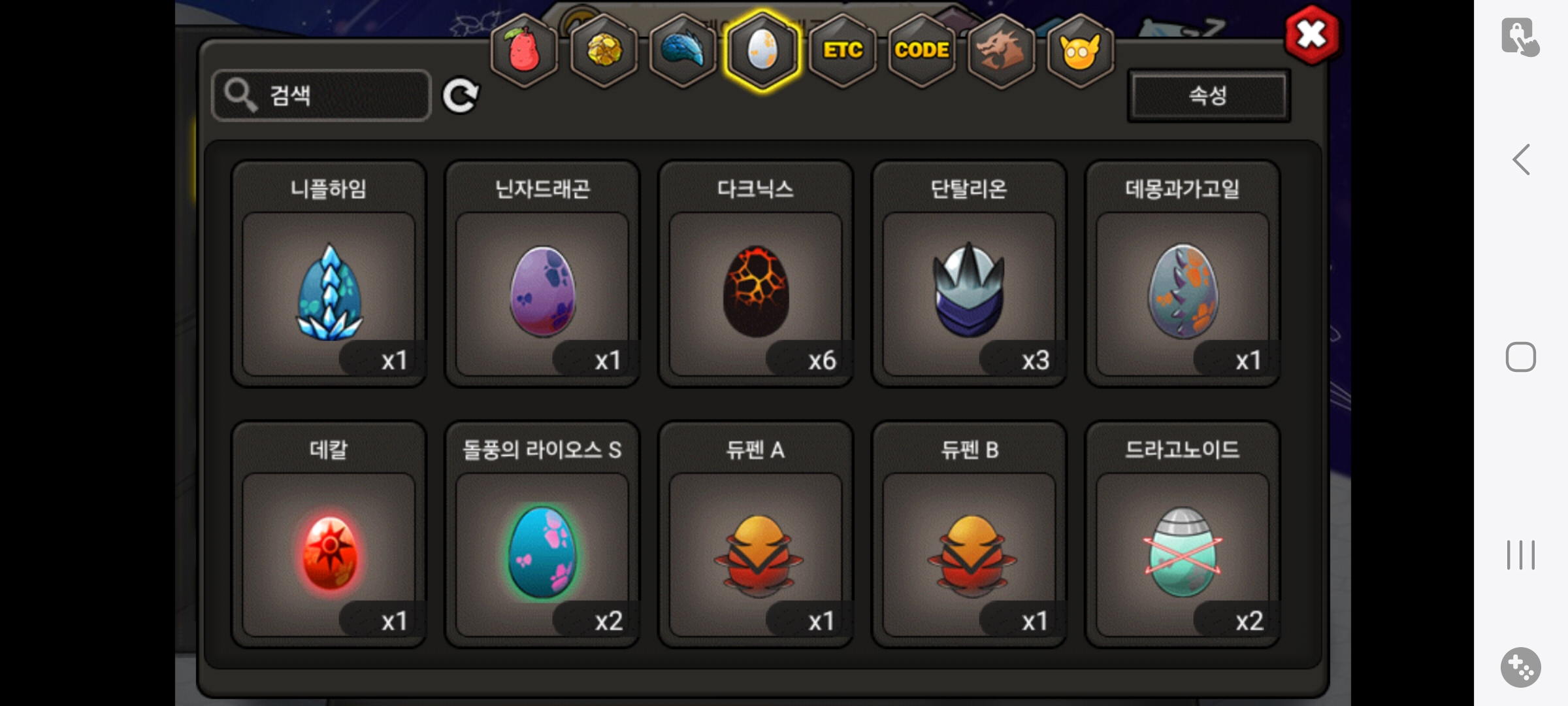The image size is (1568, 706).
Task: Switch to the brown dragon head tab
Action: pos(1001,50)
